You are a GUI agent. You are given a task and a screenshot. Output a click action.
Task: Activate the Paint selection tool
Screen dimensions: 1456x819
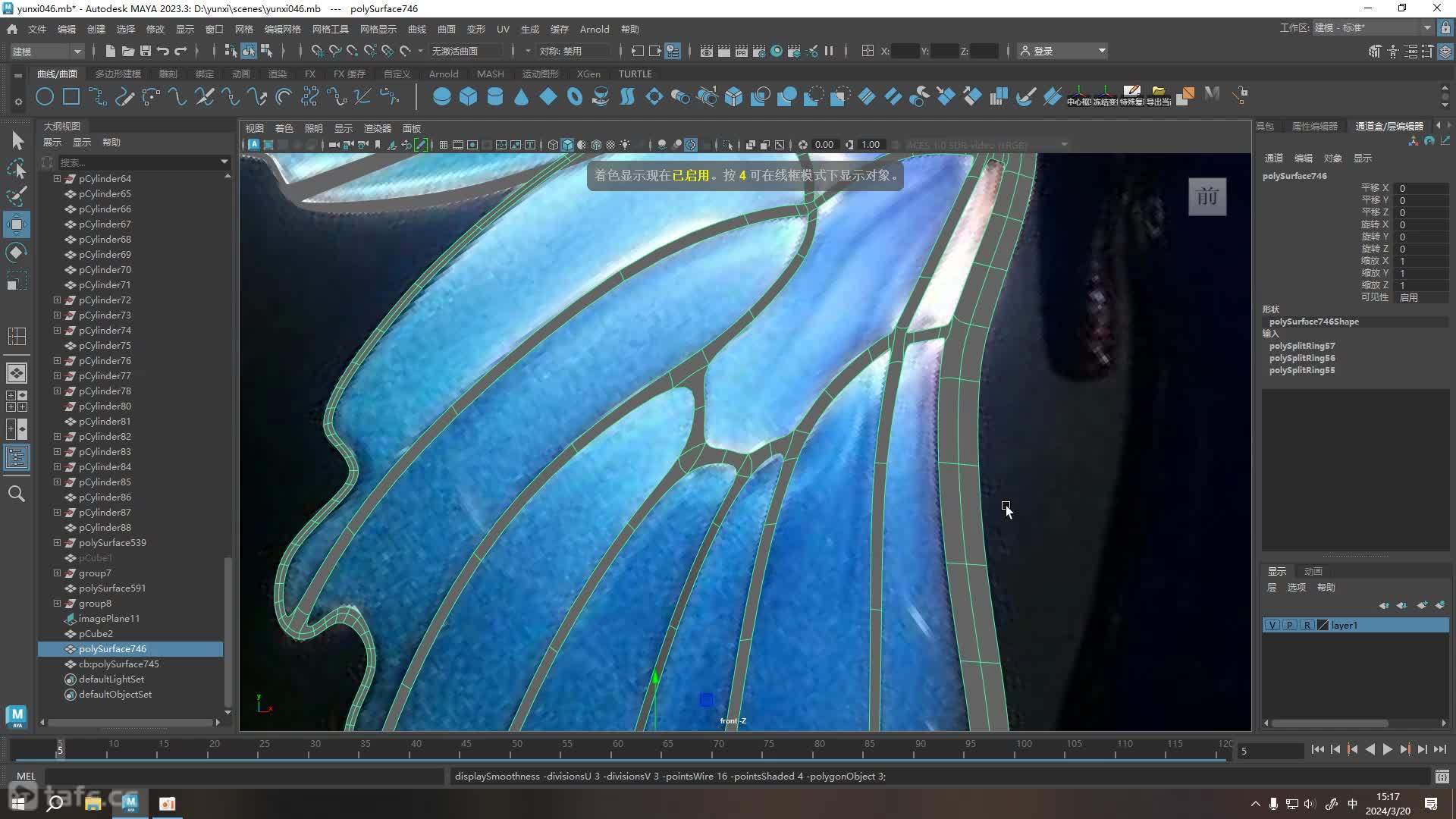point(17,196)
